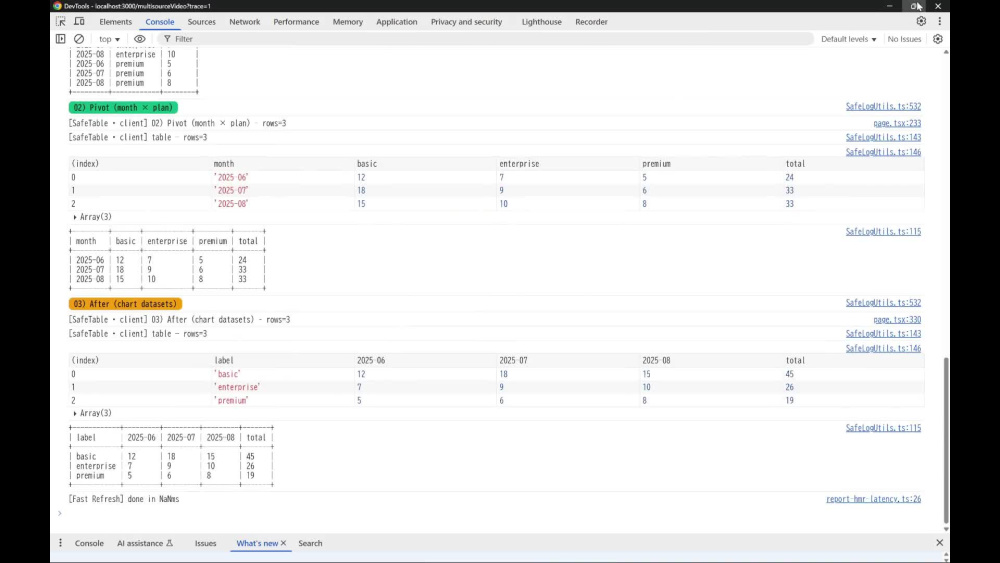
Task: Open drawer three-dot menu beside the Console tab
Action: [61, 543]
